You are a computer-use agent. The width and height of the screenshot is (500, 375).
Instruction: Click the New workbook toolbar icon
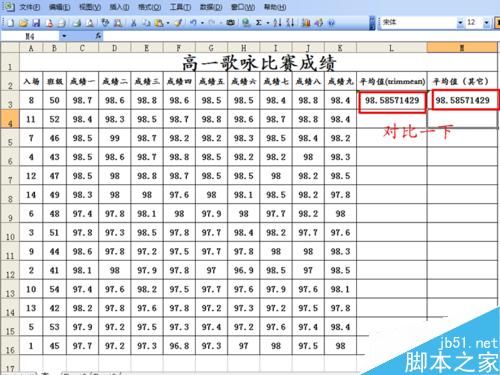click(x=11, y=23)
